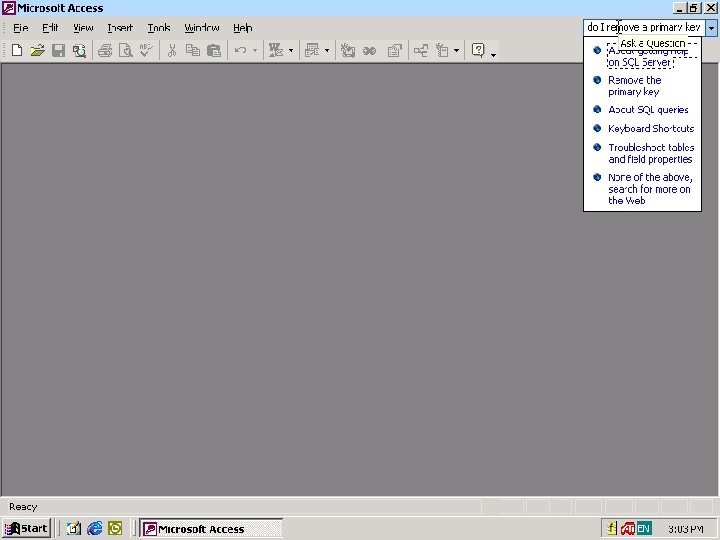Click the Undo arrow icon
Viewport: 720px width, 540px height.
click(x=240, y=50)
